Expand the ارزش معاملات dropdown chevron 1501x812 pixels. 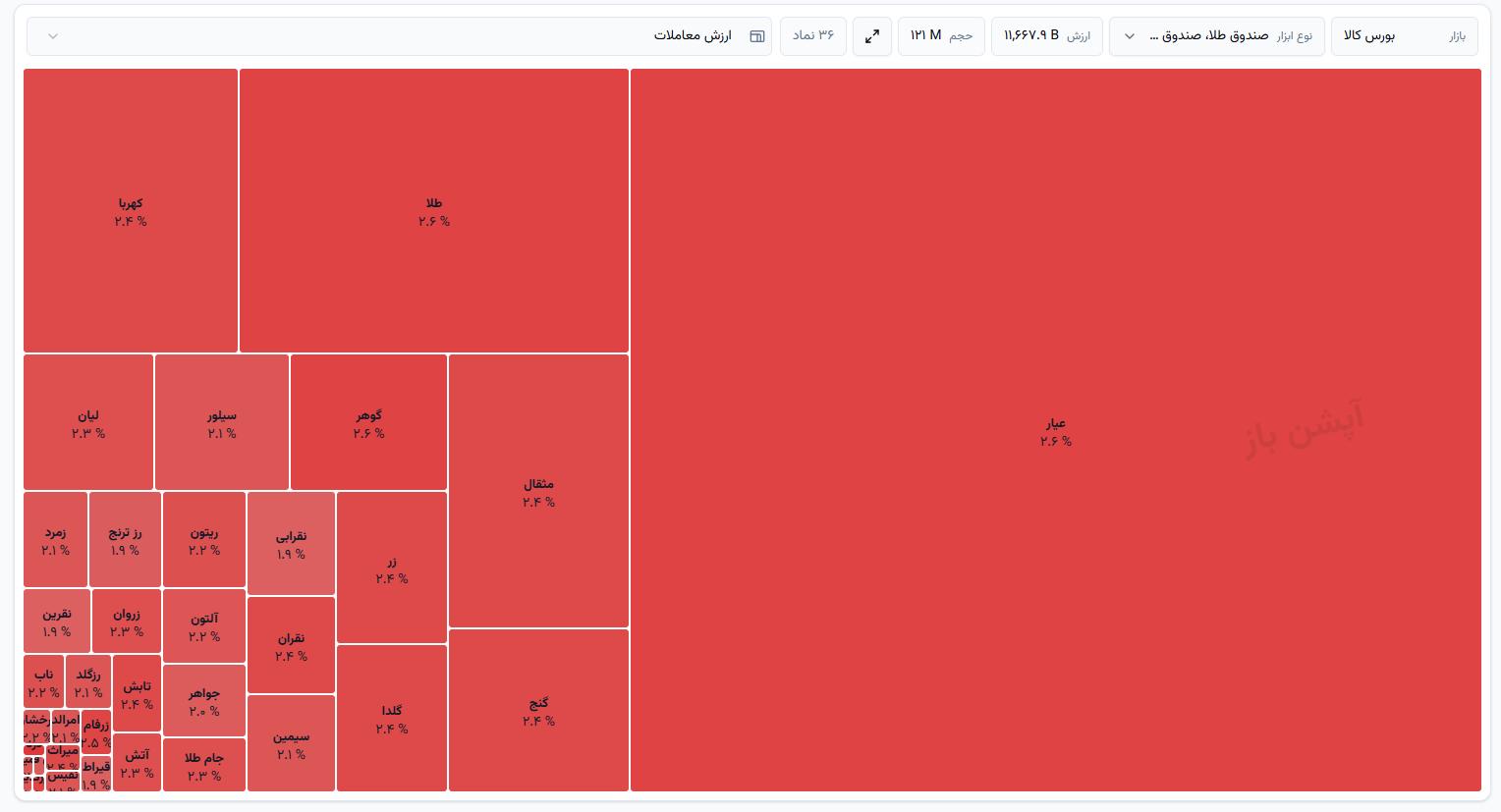53,36
